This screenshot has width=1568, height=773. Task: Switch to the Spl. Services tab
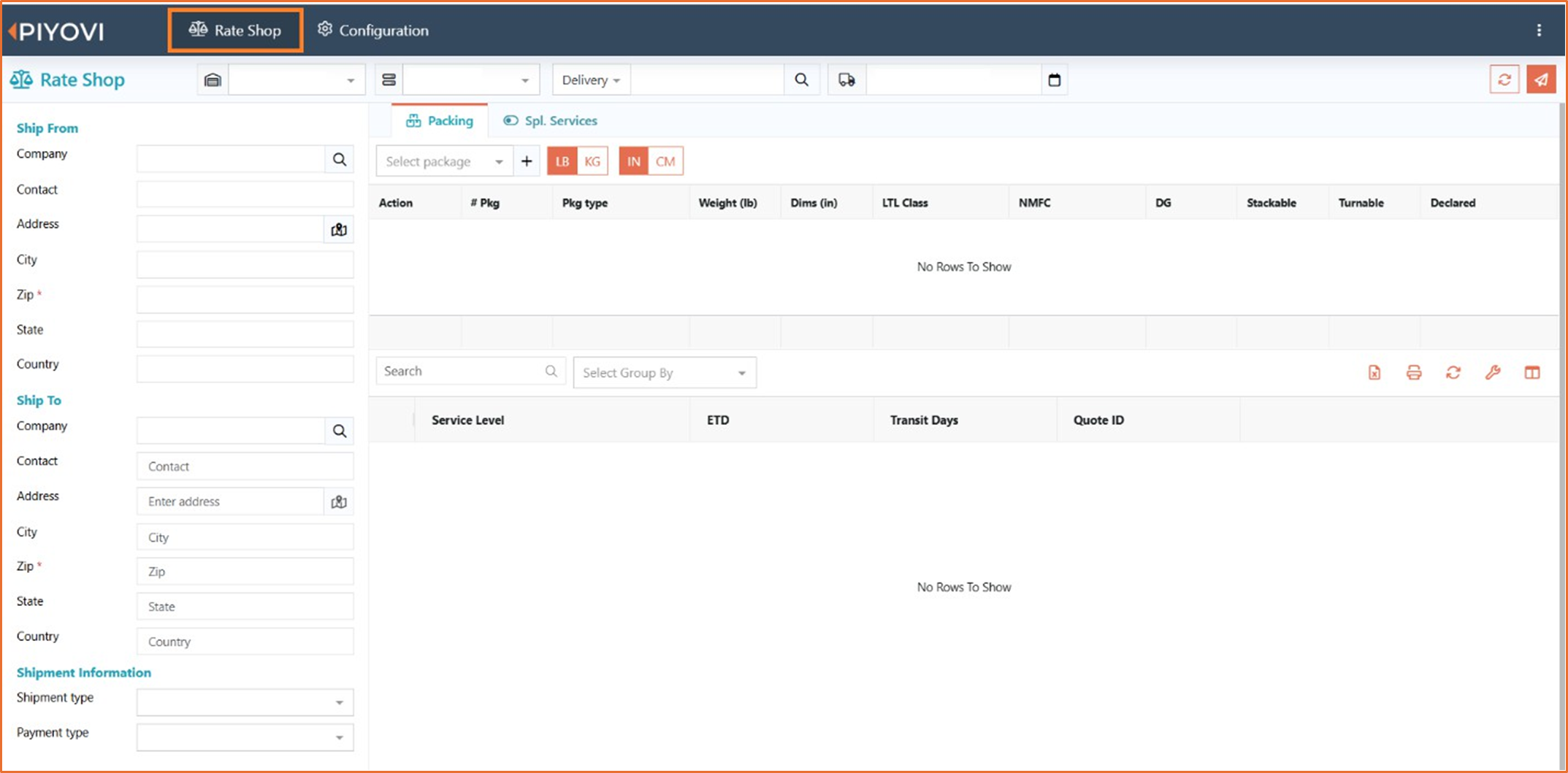[551, 120]
